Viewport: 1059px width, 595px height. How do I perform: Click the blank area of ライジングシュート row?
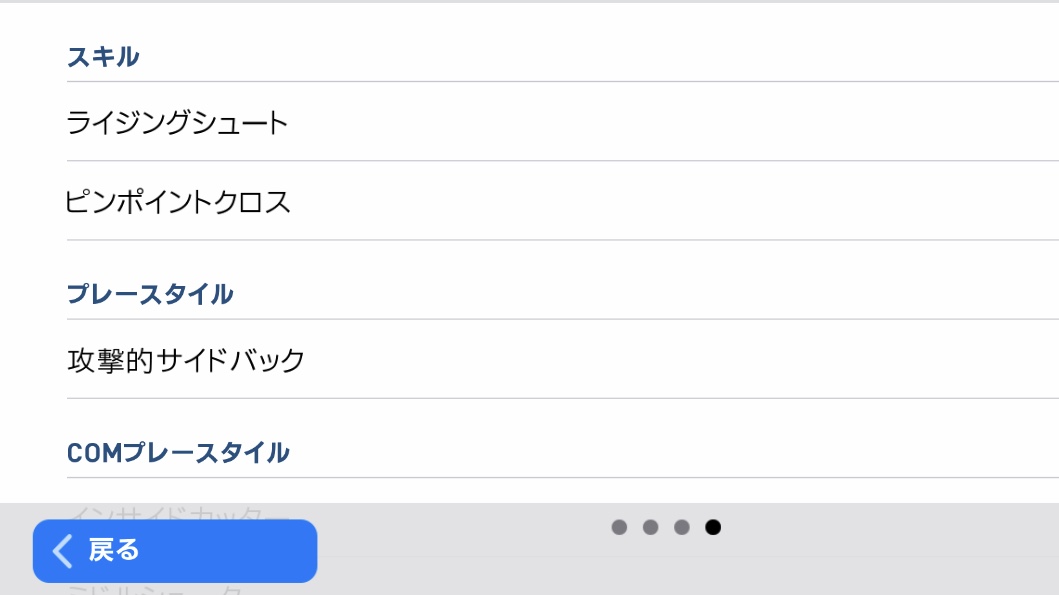(675, 122)
